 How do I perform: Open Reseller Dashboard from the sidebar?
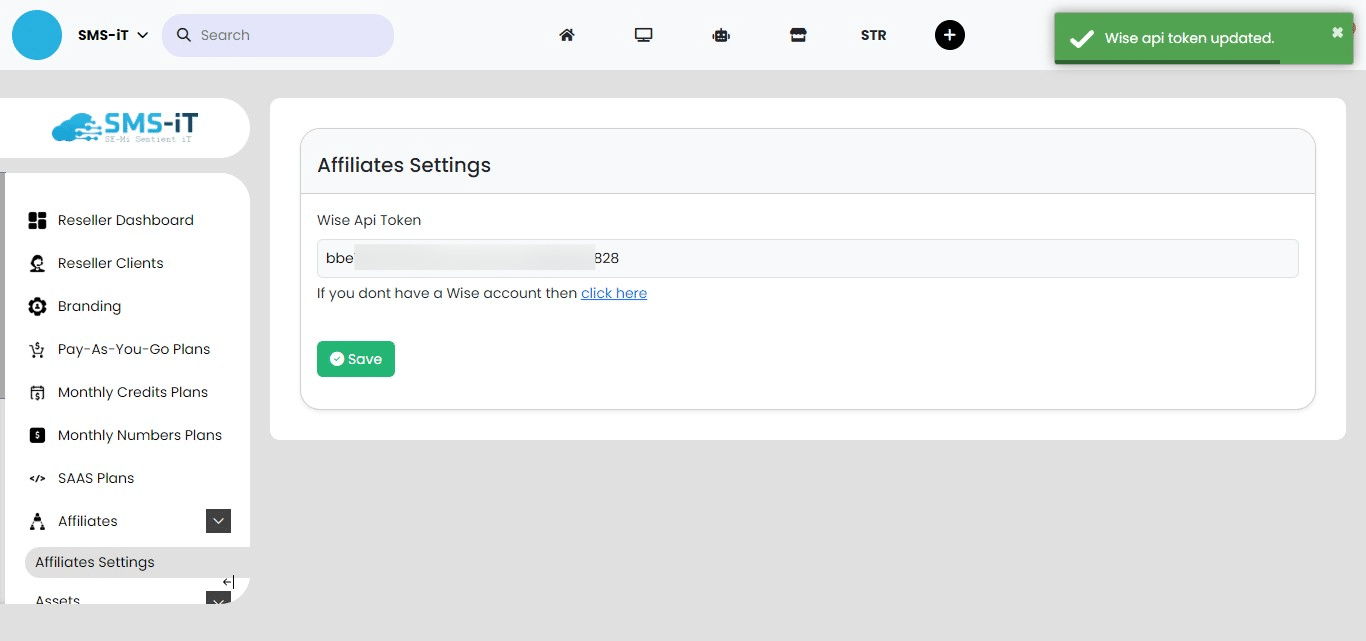125,220
